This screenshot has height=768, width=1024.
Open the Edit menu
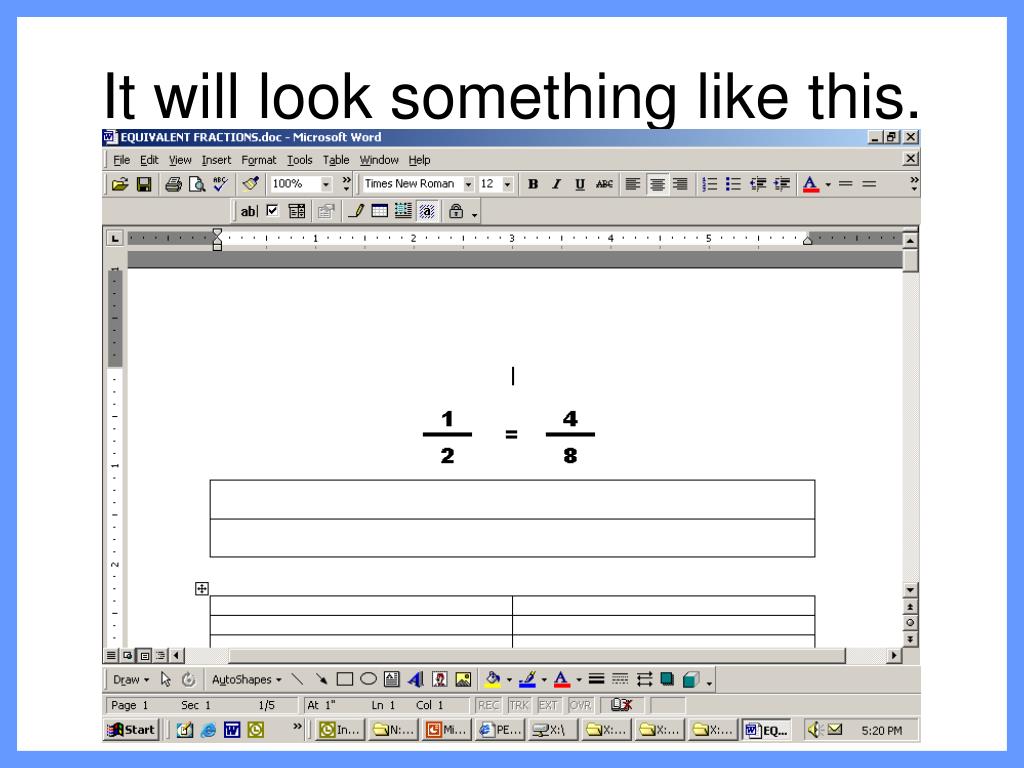tap(149, 160)
